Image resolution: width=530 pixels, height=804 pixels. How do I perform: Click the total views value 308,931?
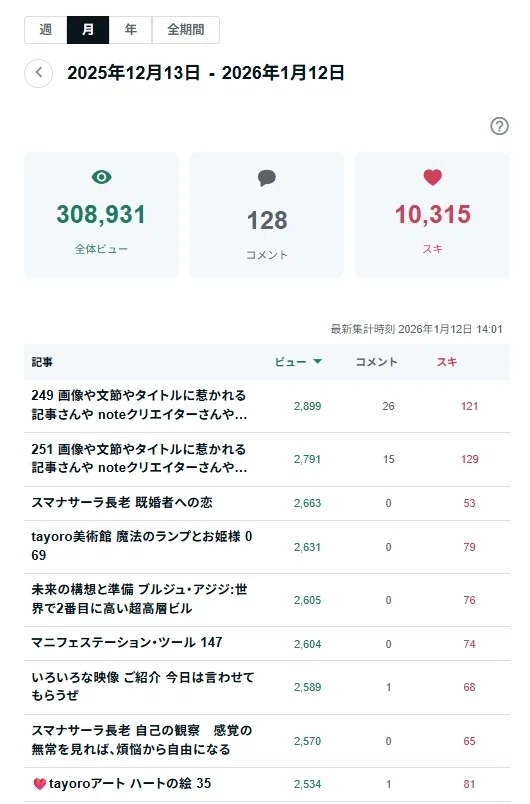(x=101, y=214)
